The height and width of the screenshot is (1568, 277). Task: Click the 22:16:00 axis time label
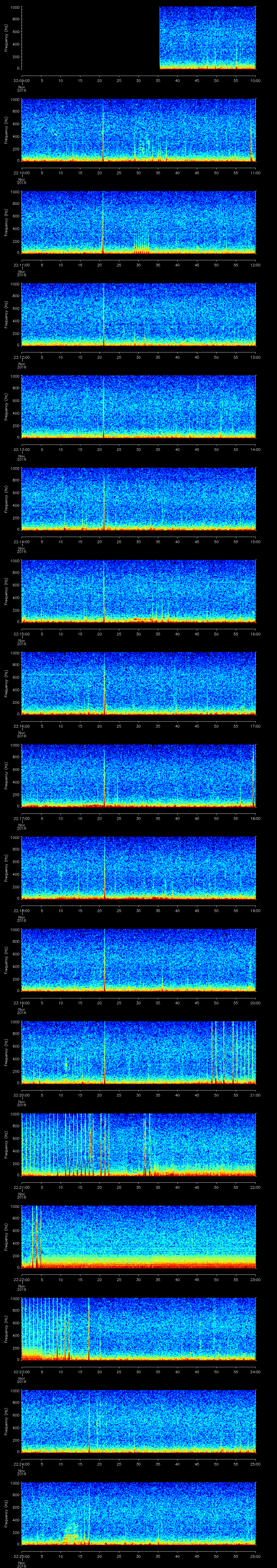22,726
